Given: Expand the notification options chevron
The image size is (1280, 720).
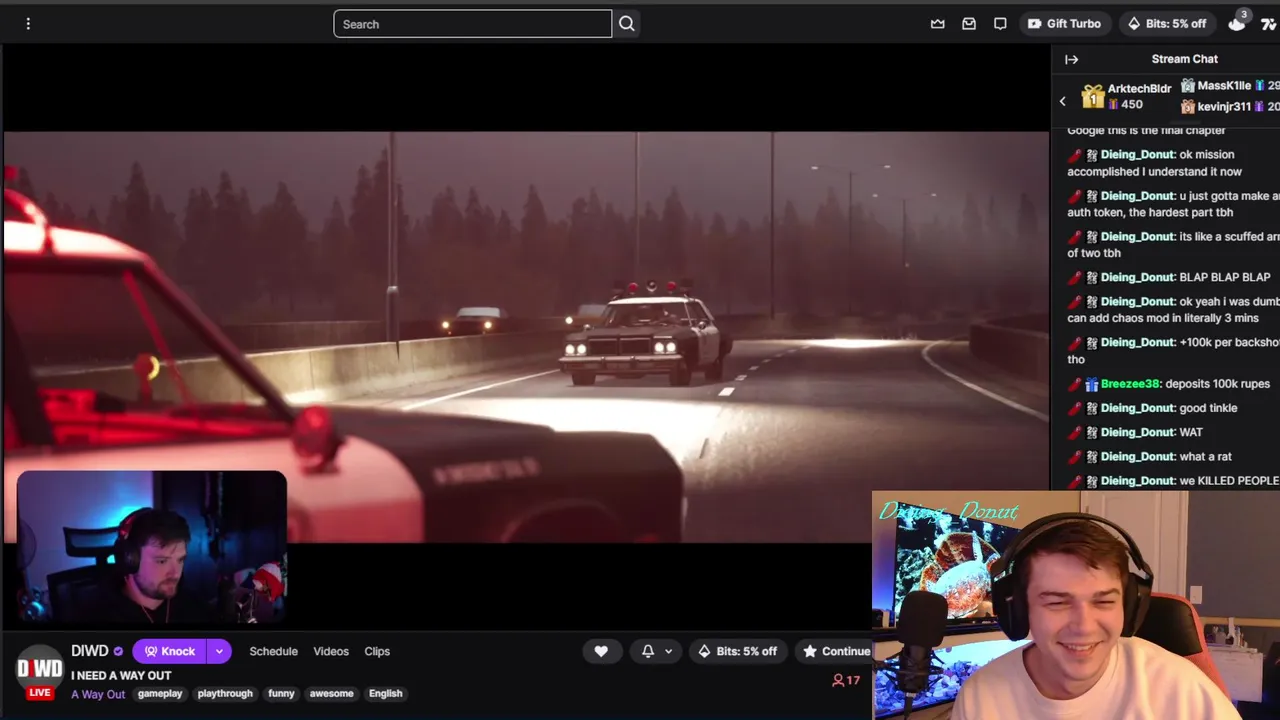Looking at the screenshot, I should (x=668, y=651).
